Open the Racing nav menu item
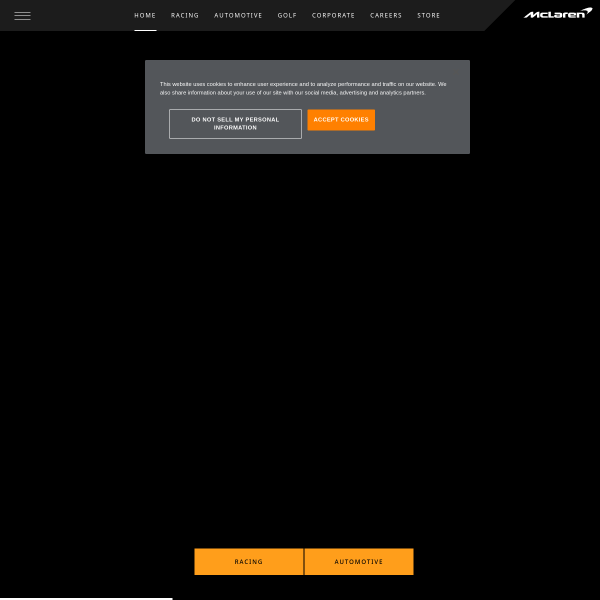 (185, 16)
